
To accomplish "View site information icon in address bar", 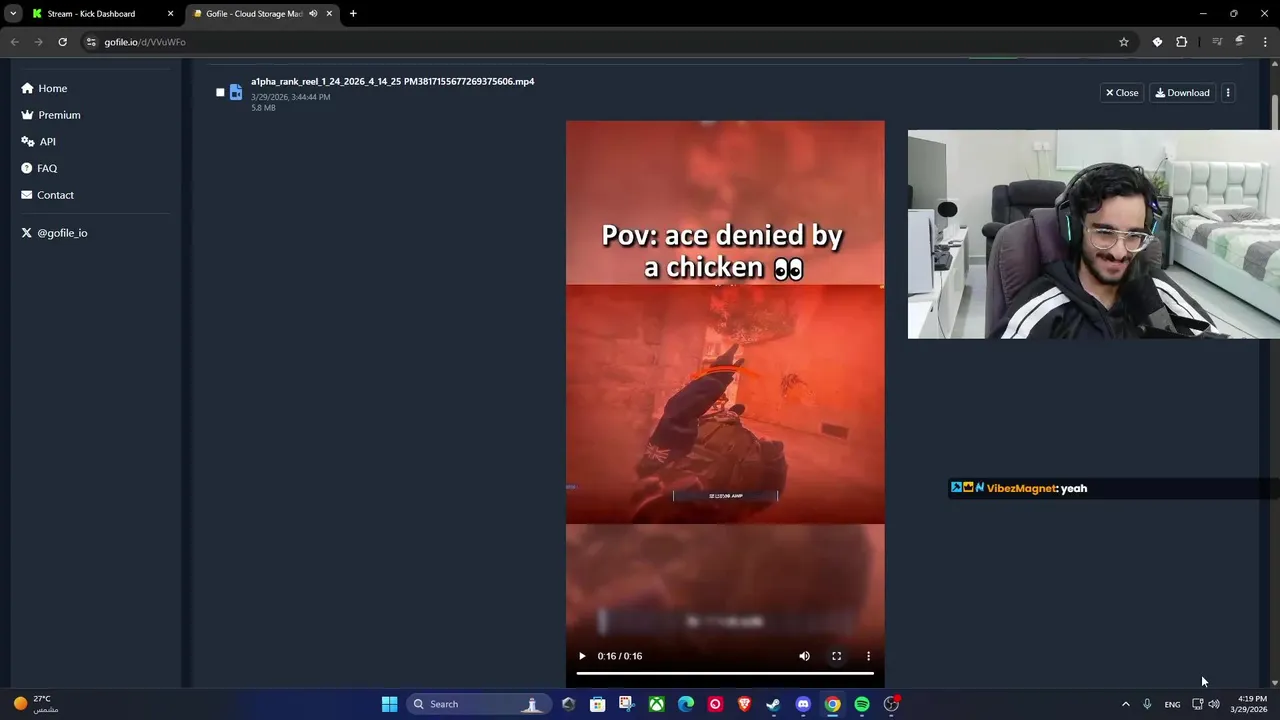I will tap(91, 42).
